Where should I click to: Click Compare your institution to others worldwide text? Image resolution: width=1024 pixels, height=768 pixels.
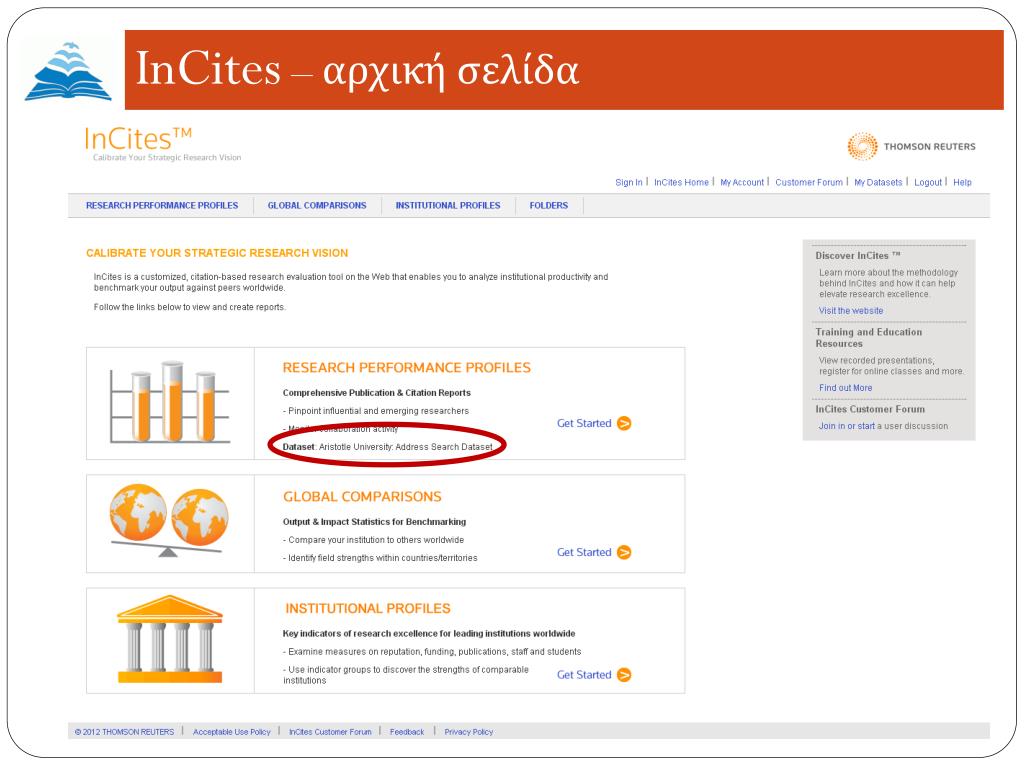click(374, 540)
